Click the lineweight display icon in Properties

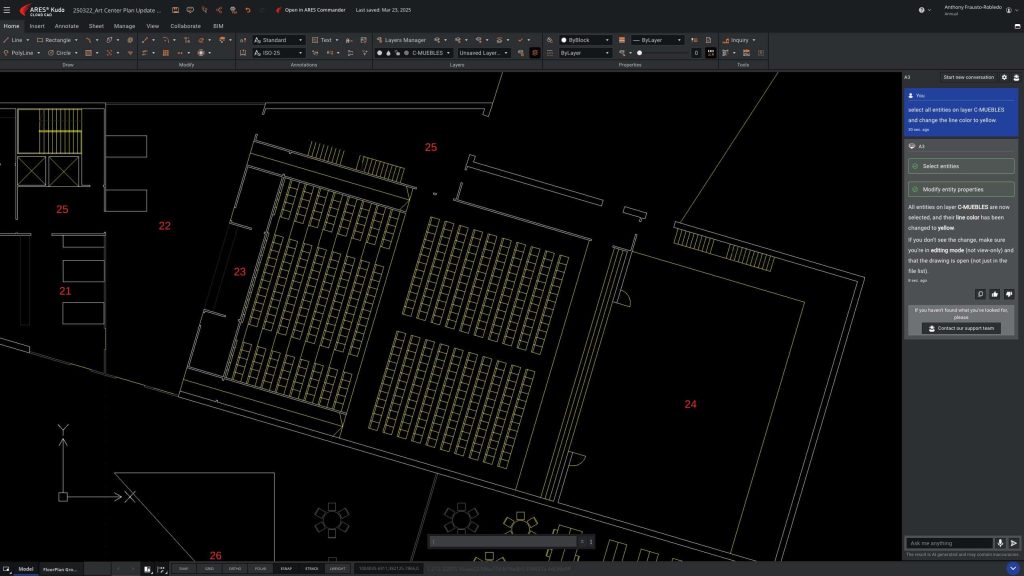[x=711, y=53]
